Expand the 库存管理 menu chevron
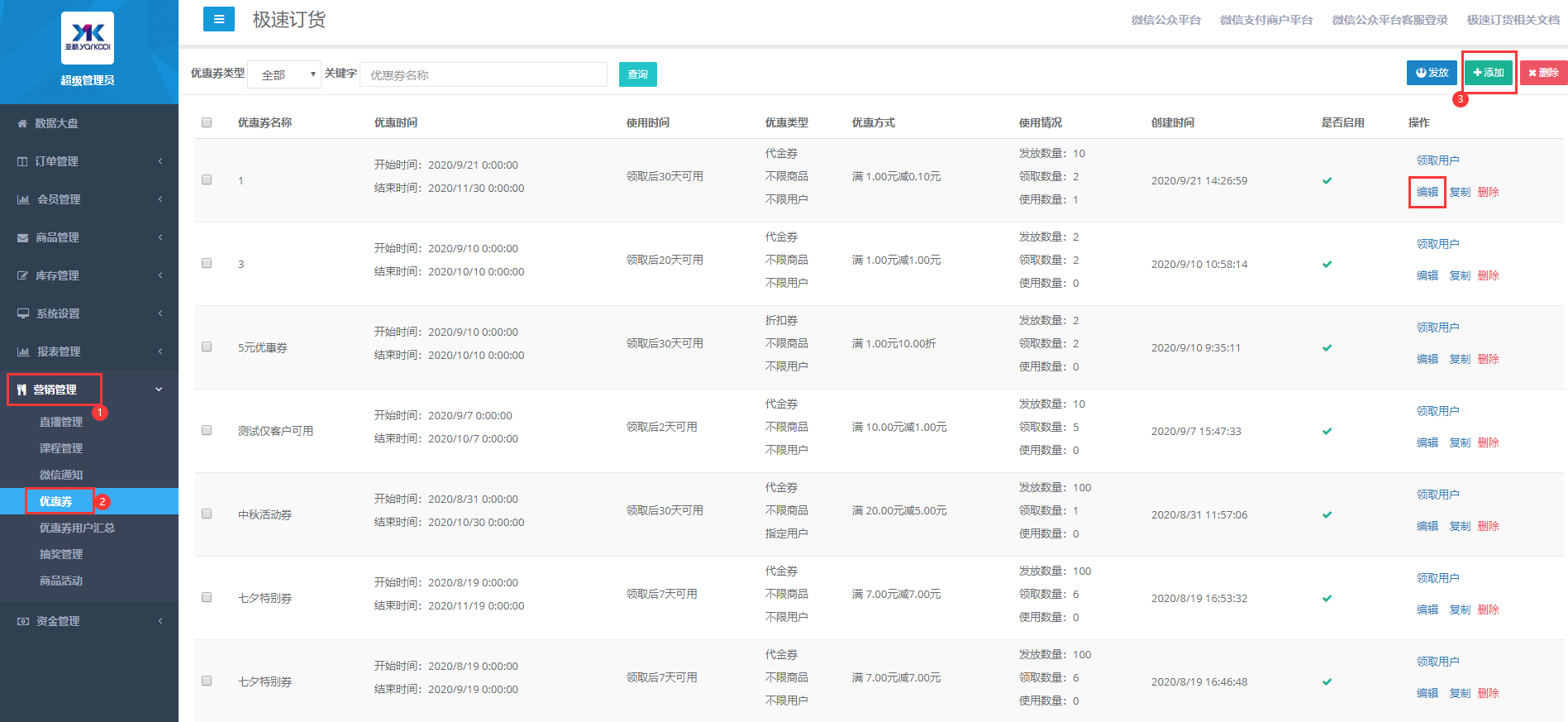The width and height of the screenshot is (1568, 722). coord(160,275)
